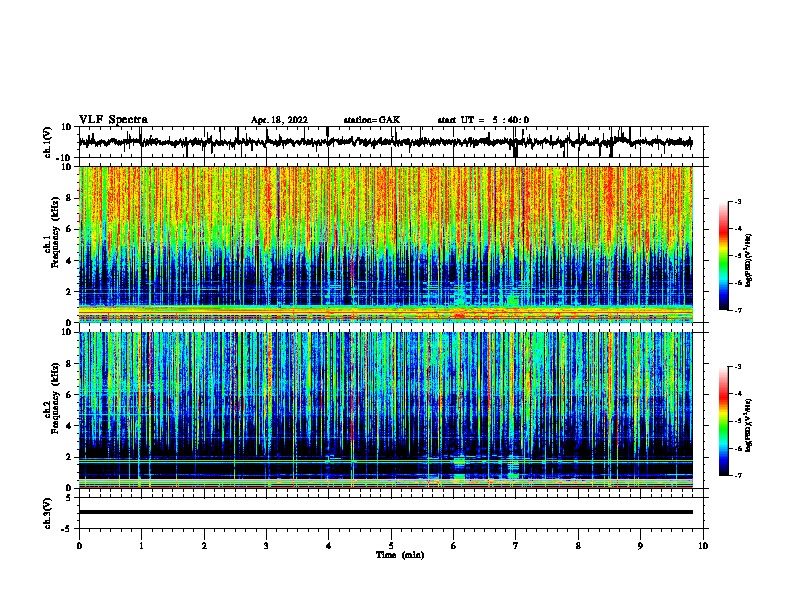The height and width of the screenshot is (612, 792).
Task: Click the "-3" tick on ch.2 color bar
Action: tap(738, 367)
